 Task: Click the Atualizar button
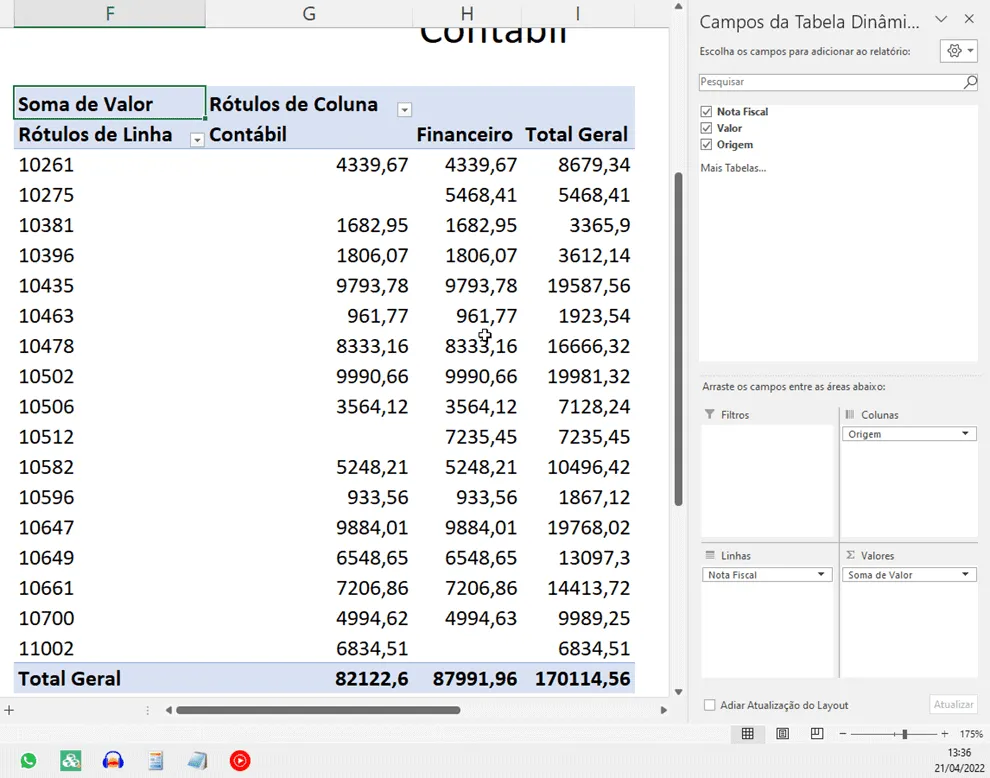point(953,705)
